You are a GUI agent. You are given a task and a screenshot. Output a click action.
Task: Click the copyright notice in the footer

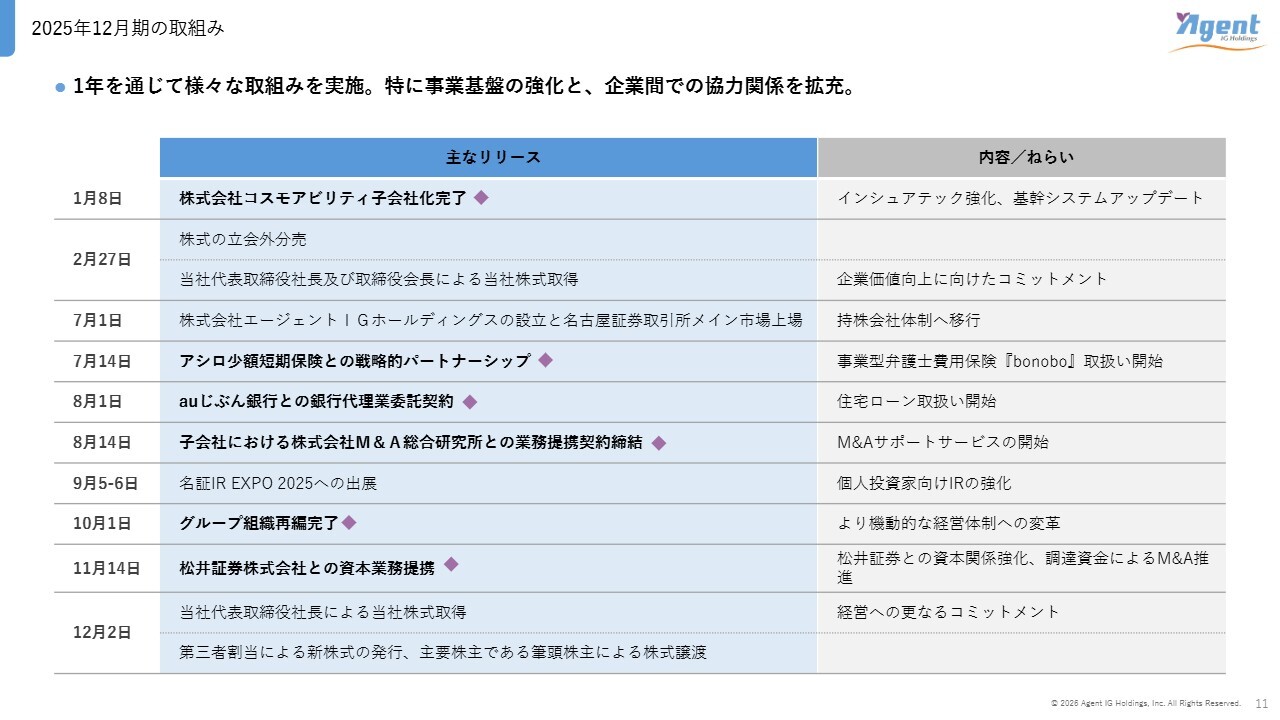click(1145, 703)
